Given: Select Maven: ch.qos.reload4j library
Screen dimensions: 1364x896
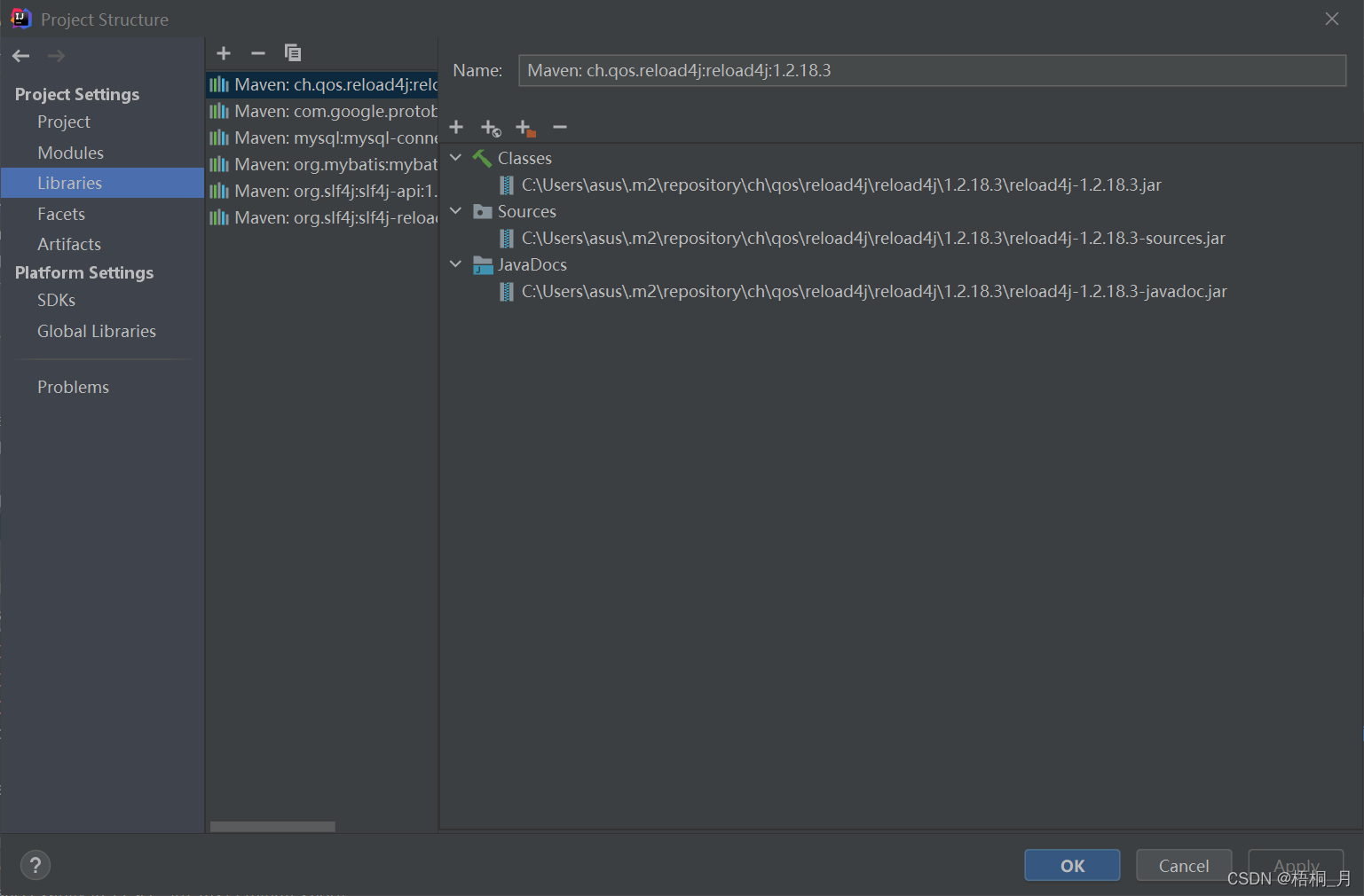Looking at the screenshot, I should tap(322, 84).
